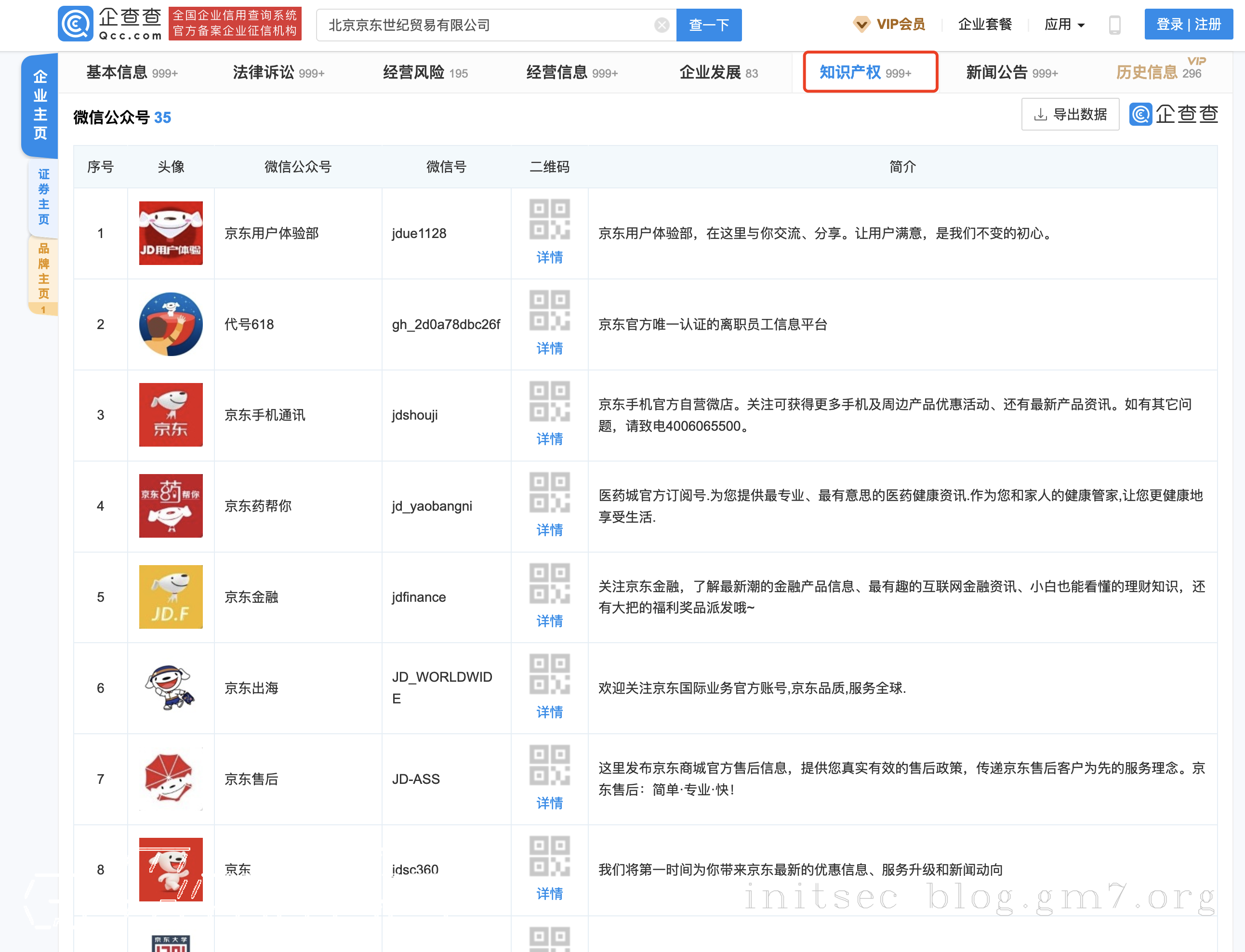Switch to the 法律诉讼 tab
Screen dimensions: 1245x952
[x=264, y=73]
